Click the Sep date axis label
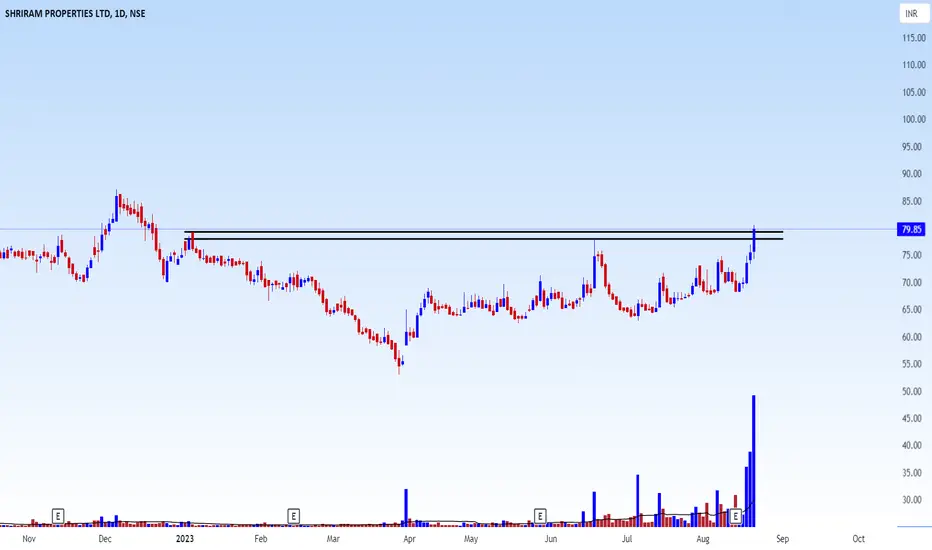The width and height of the screenshot is (932, 550). [782, 539]
